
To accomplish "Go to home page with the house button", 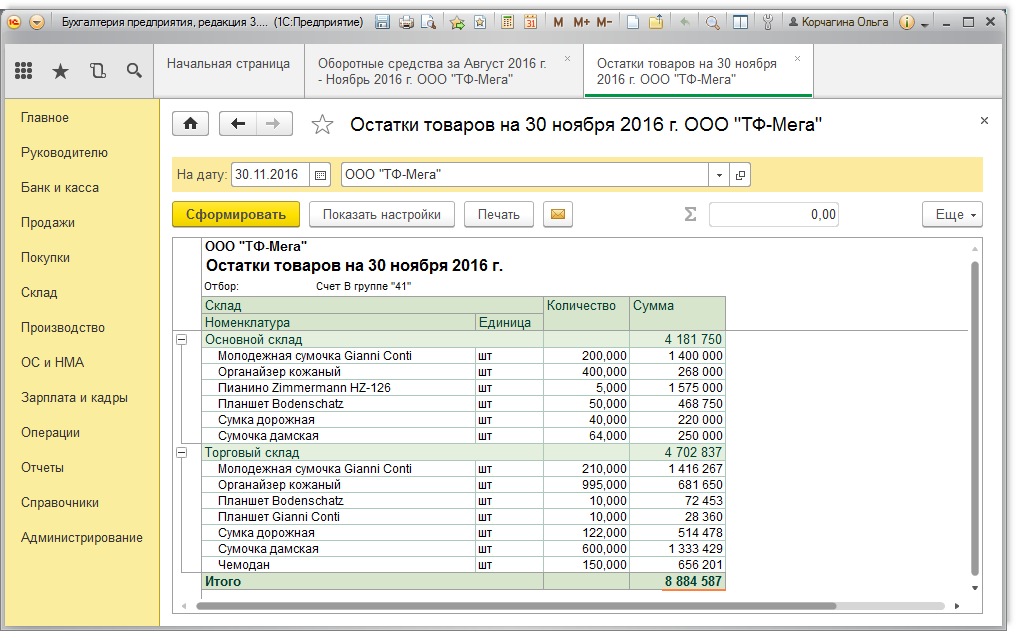I will point(190,124).
